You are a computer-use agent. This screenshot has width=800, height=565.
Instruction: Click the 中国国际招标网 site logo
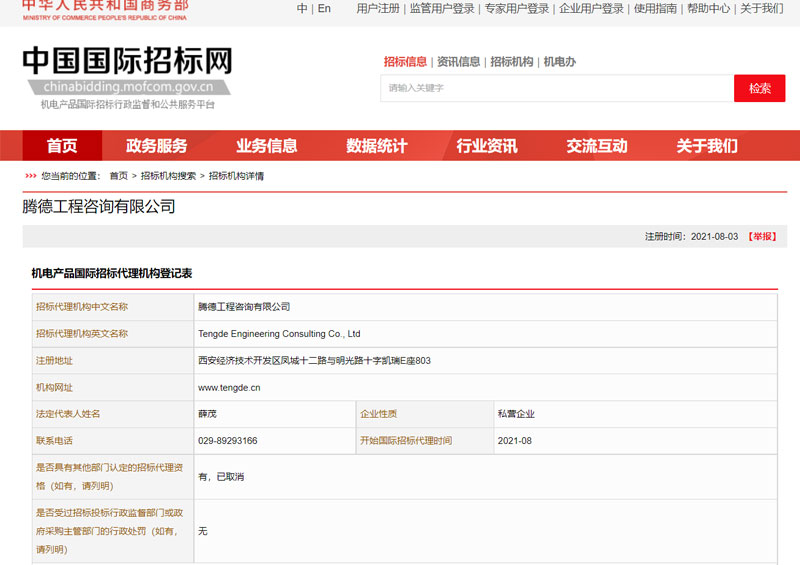point(127,62)
